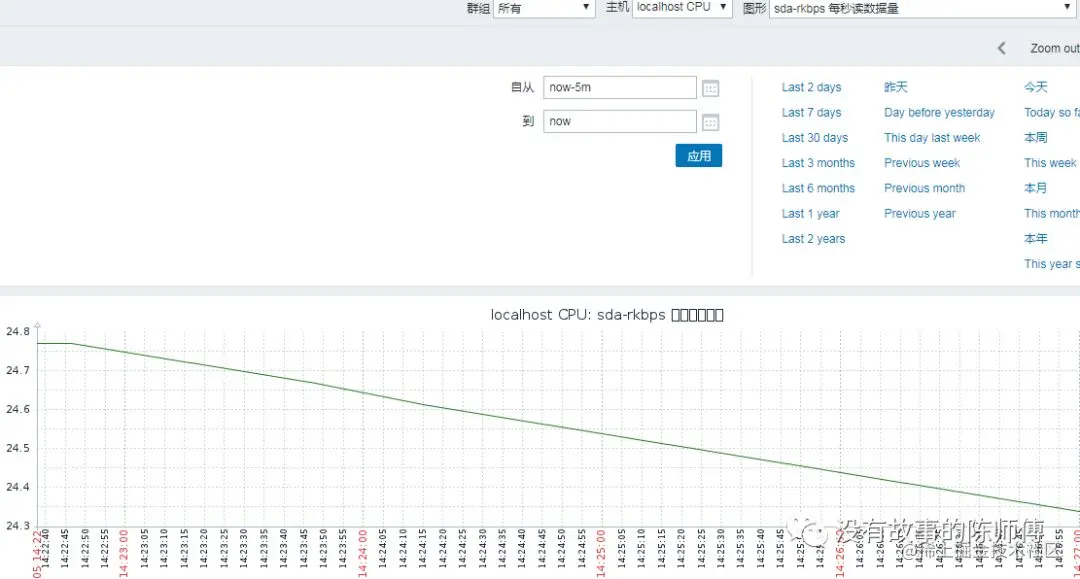Select the Previous week range
Image resolution: width=1080 pixels, height=579 pixels.
(x=922, y=163)
